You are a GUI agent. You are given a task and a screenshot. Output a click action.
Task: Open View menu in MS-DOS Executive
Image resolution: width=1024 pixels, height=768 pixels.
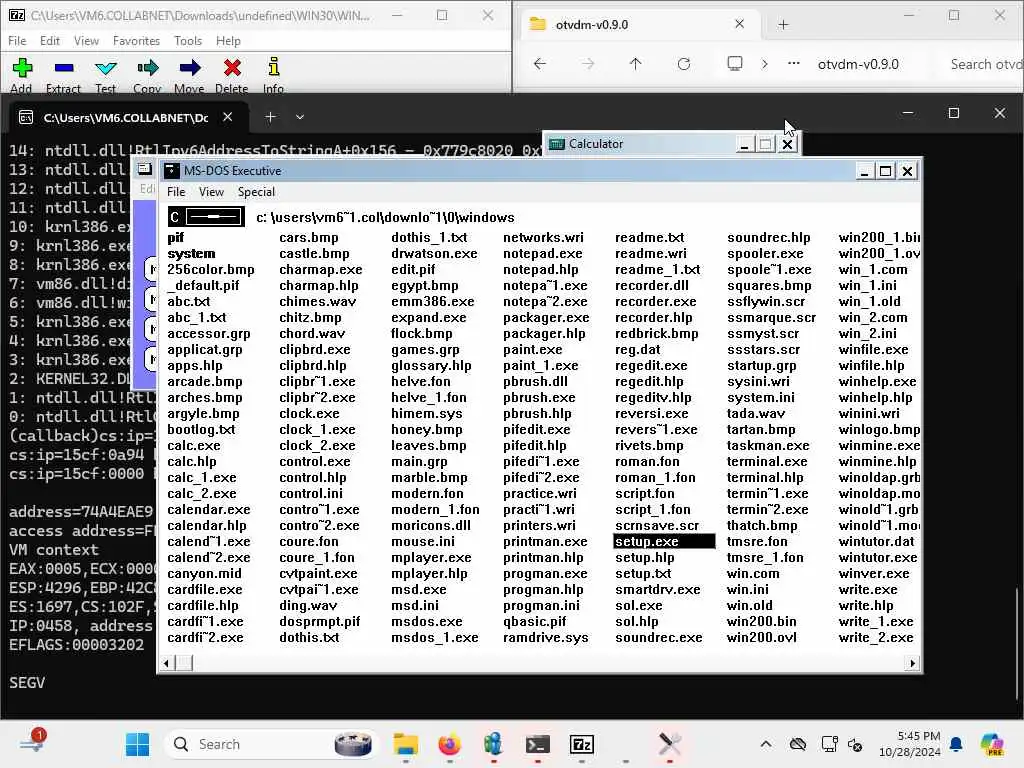pos(211,192)
